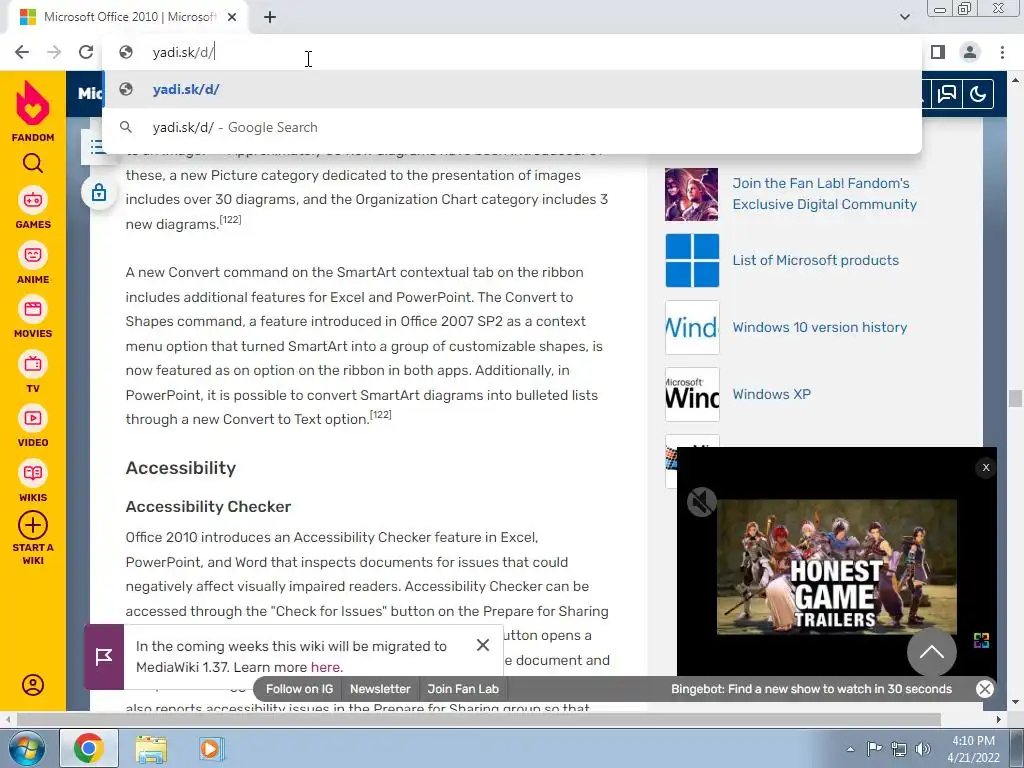Click Follow on IG button

[x=299, y=689]
